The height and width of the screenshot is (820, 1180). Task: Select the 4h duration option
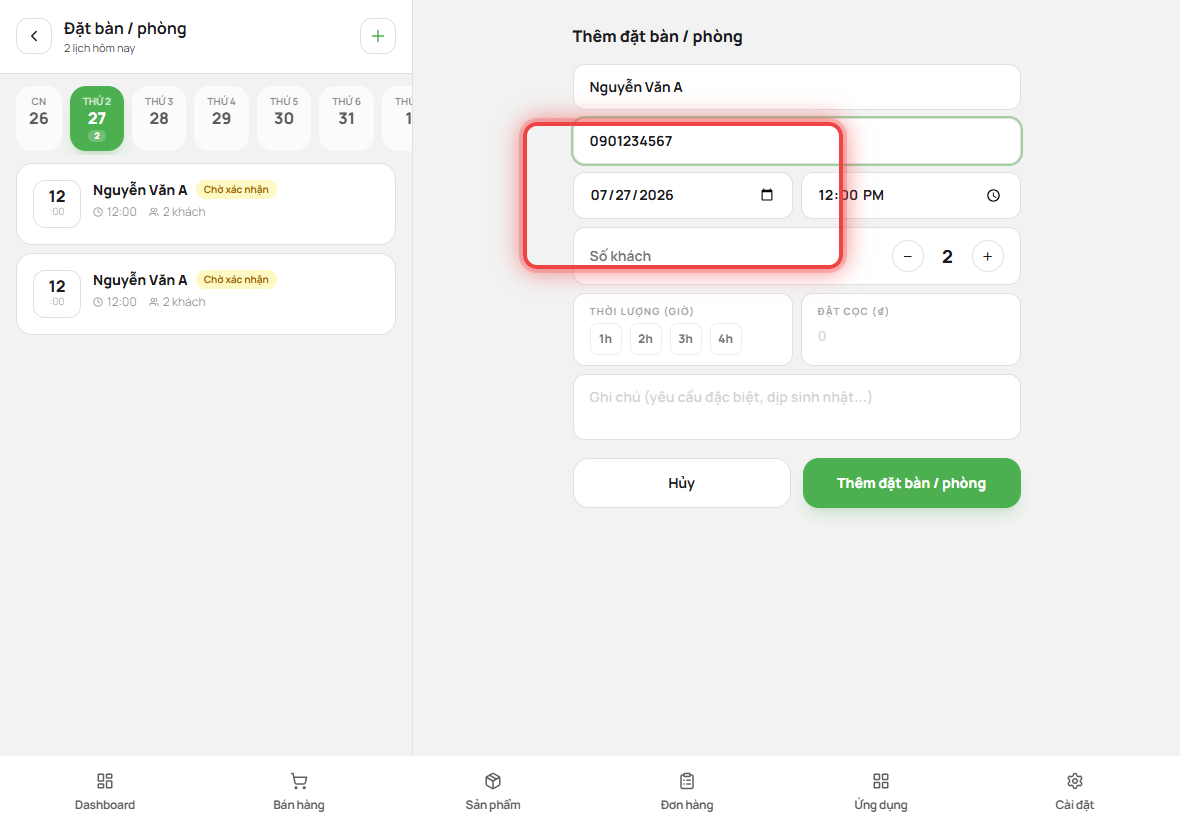point(725,339)
